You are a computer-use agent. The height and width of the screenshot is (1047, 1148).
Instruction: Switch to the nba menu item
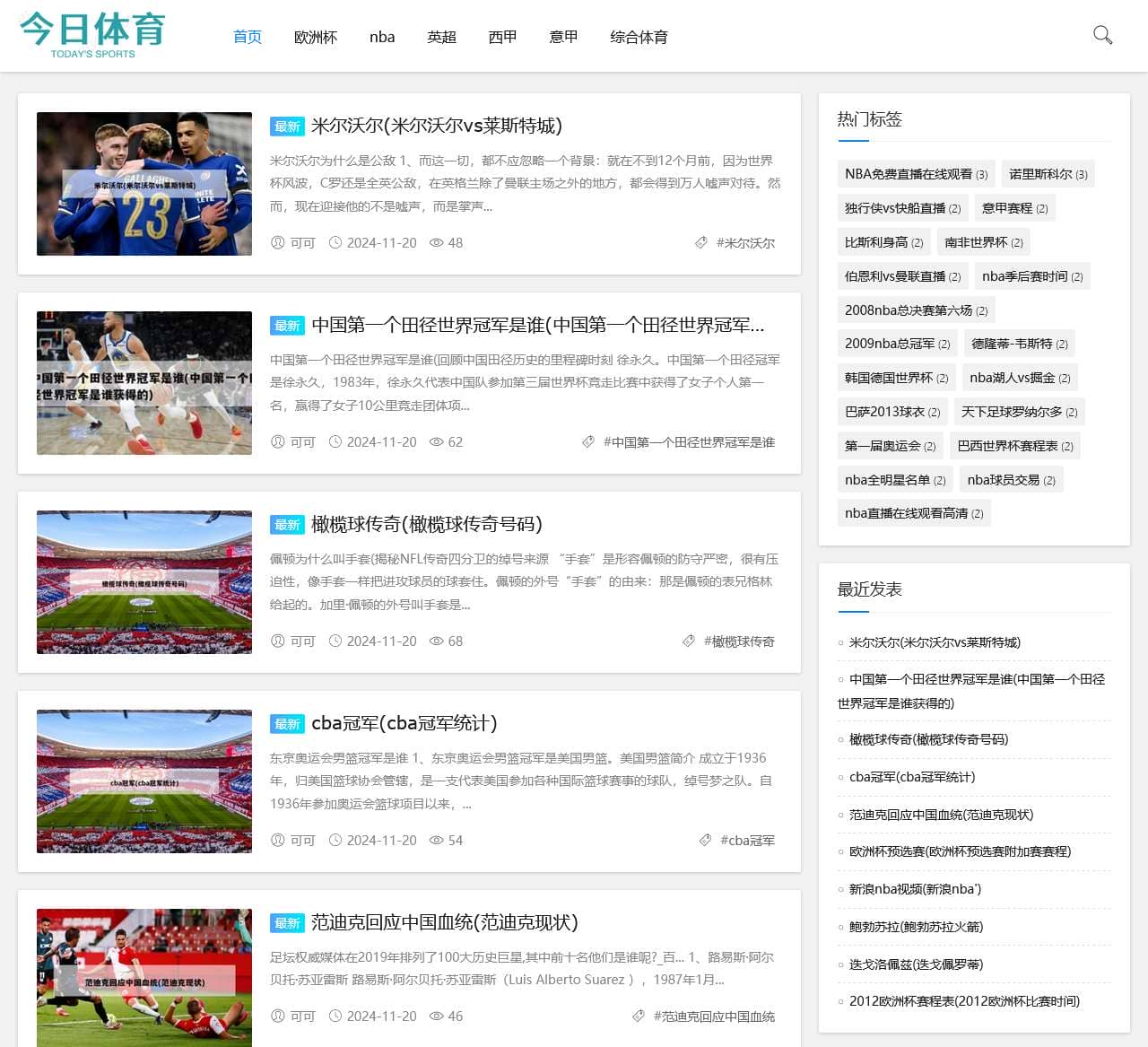tap(382, 37)
